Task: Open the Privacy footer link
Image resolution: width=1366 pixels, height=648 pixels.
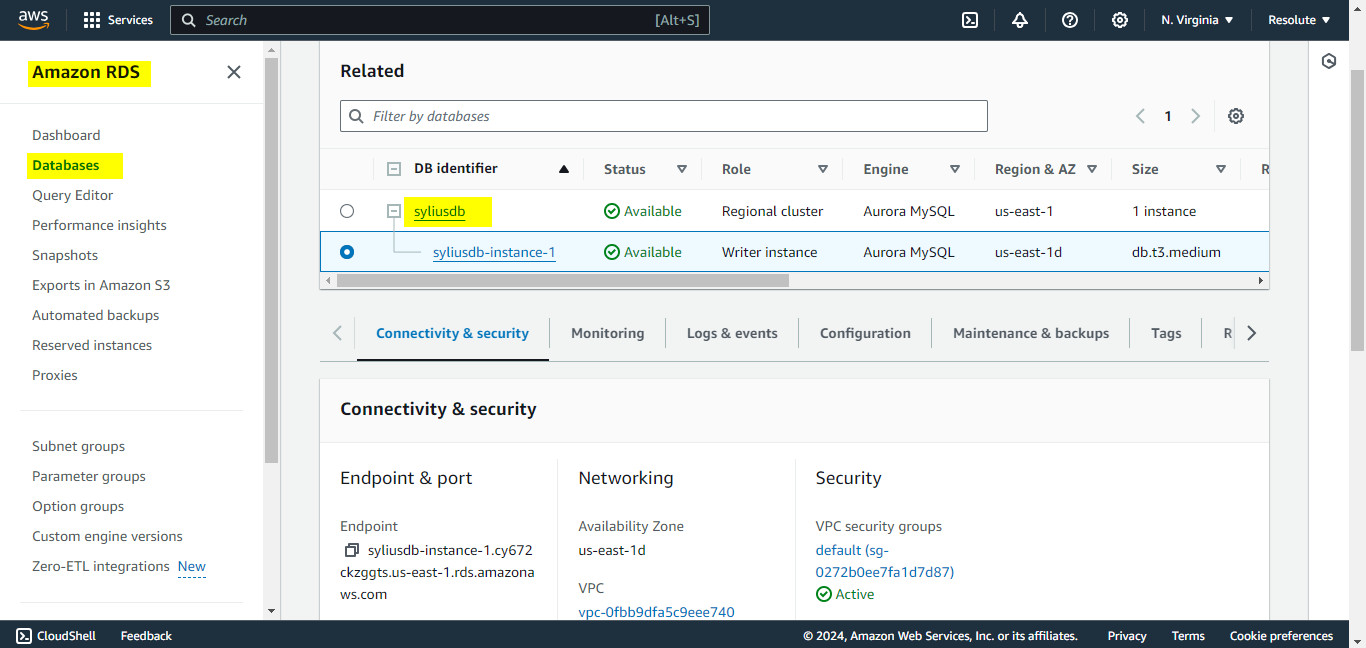Action: [1127, 636]
